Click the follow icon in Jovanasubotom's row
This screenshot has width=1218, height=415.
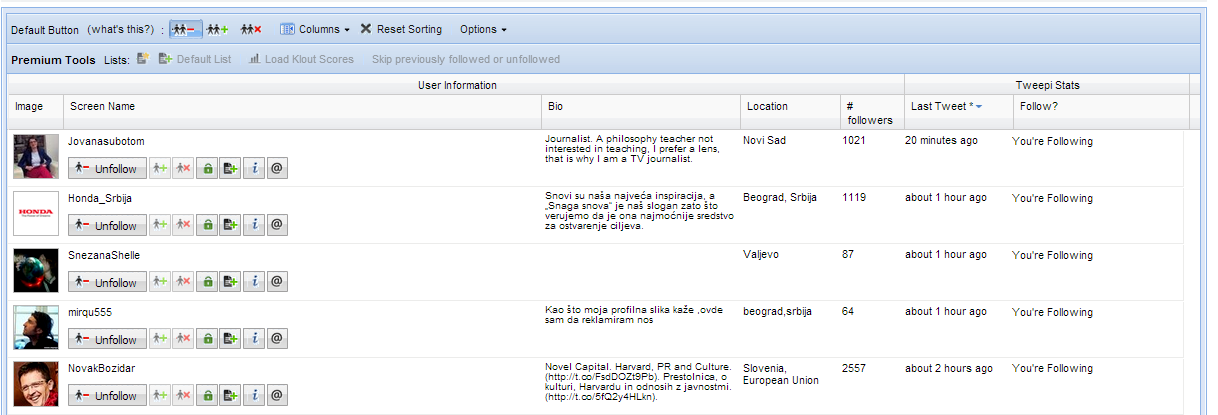coord(160,169)
